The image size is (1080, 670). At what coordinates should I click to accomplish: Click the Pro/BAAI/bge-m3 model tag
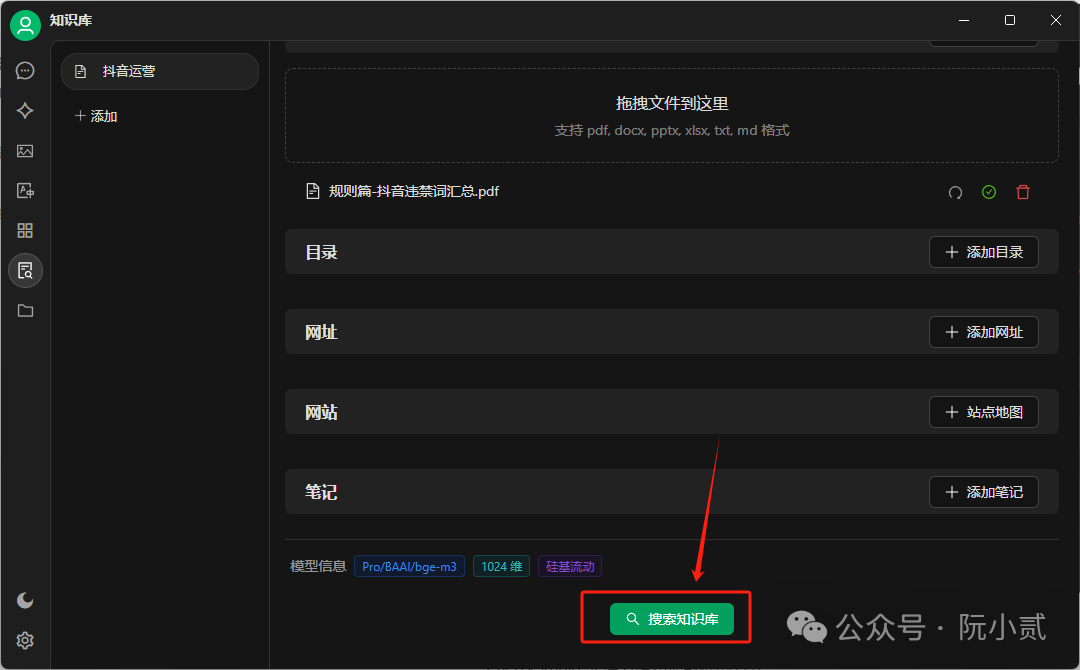point(409,567)
